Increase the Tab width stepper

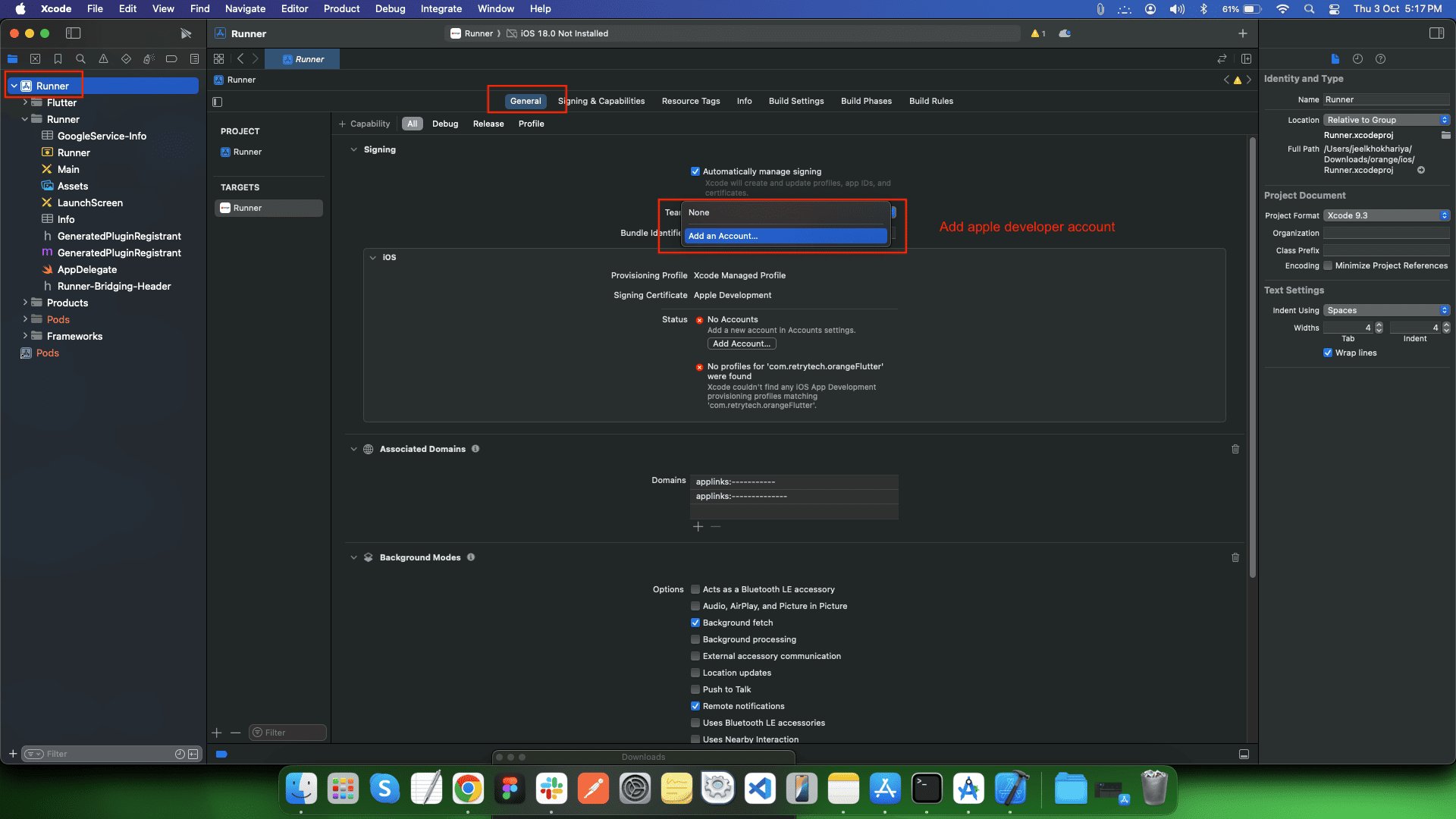point(1379,325)
